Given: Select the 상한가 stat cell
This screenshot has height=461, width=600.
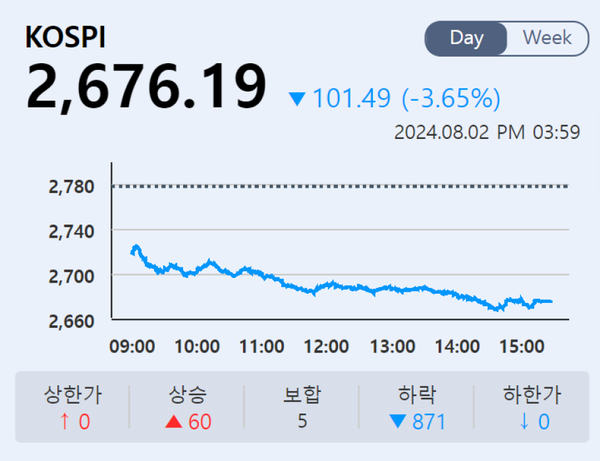Looking at the screenshot, I should click(x=72, y=407).
